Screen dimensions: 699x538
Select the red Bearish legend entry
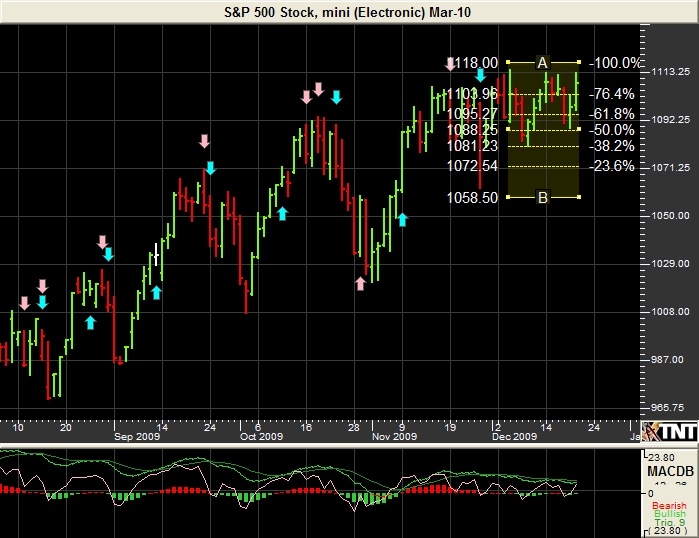pos(669,505)
